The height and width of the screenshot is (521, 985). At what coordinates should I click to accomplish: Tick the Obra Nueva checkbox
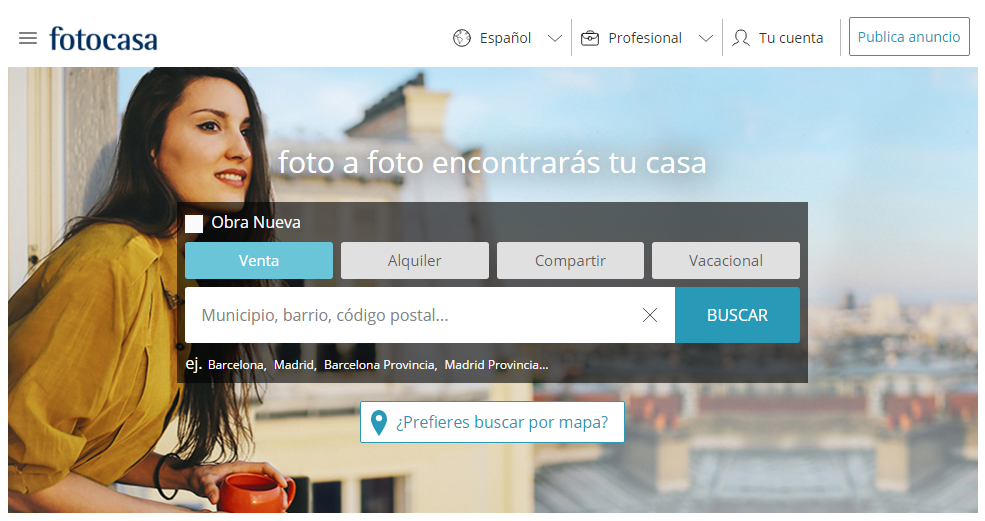pos(194,224)
